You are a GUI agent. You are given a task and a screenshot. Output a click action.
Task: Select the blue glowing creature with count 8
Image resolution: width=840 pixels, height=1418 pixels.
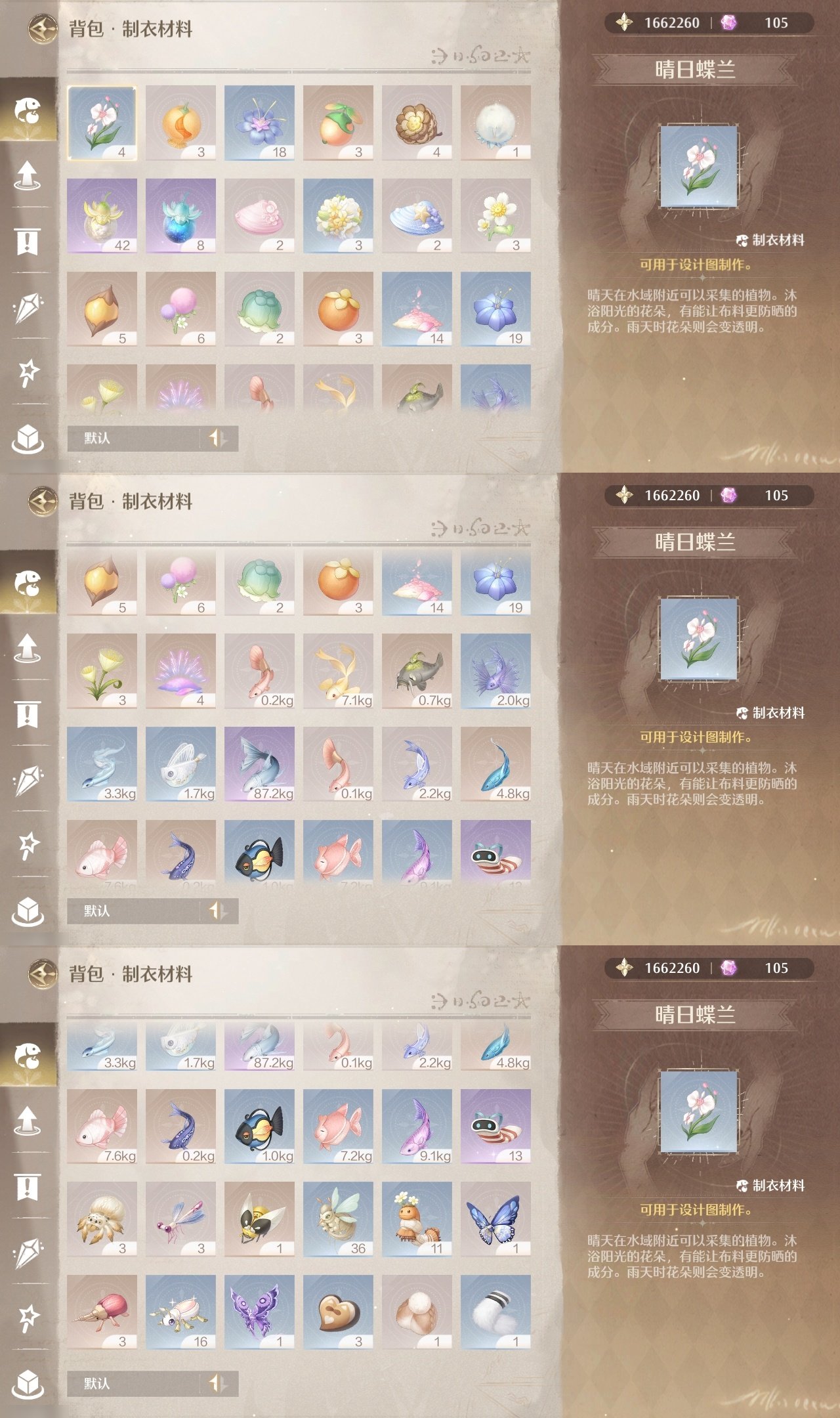point(180,216)
